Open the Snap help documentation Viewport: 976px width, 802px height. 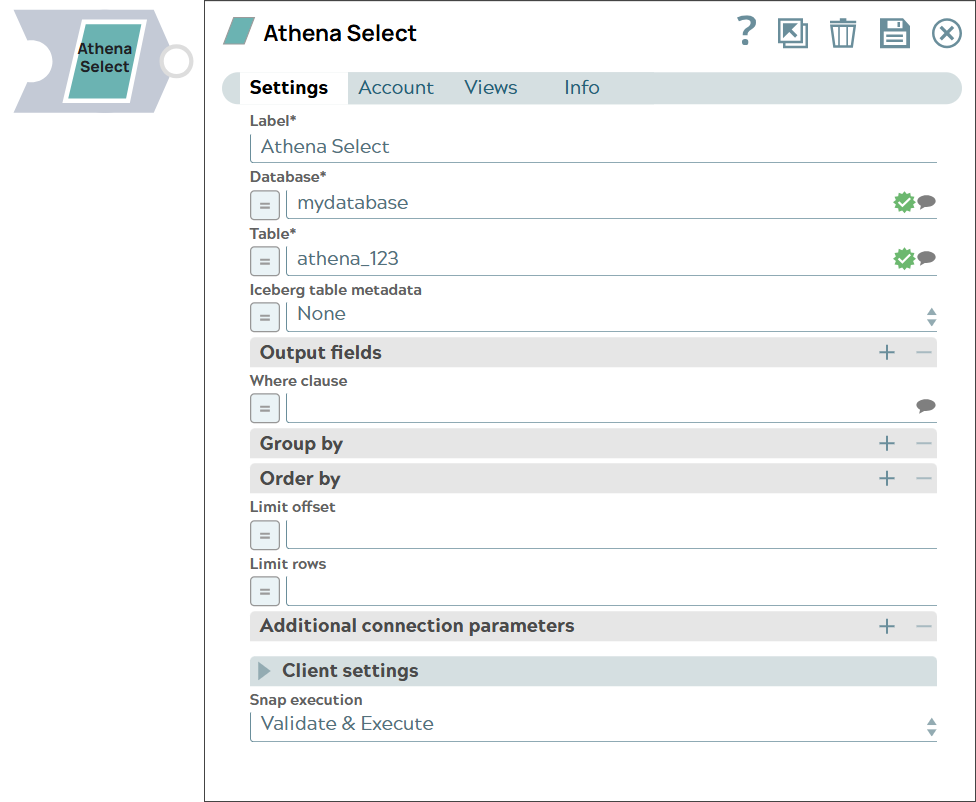click(746, 33)
